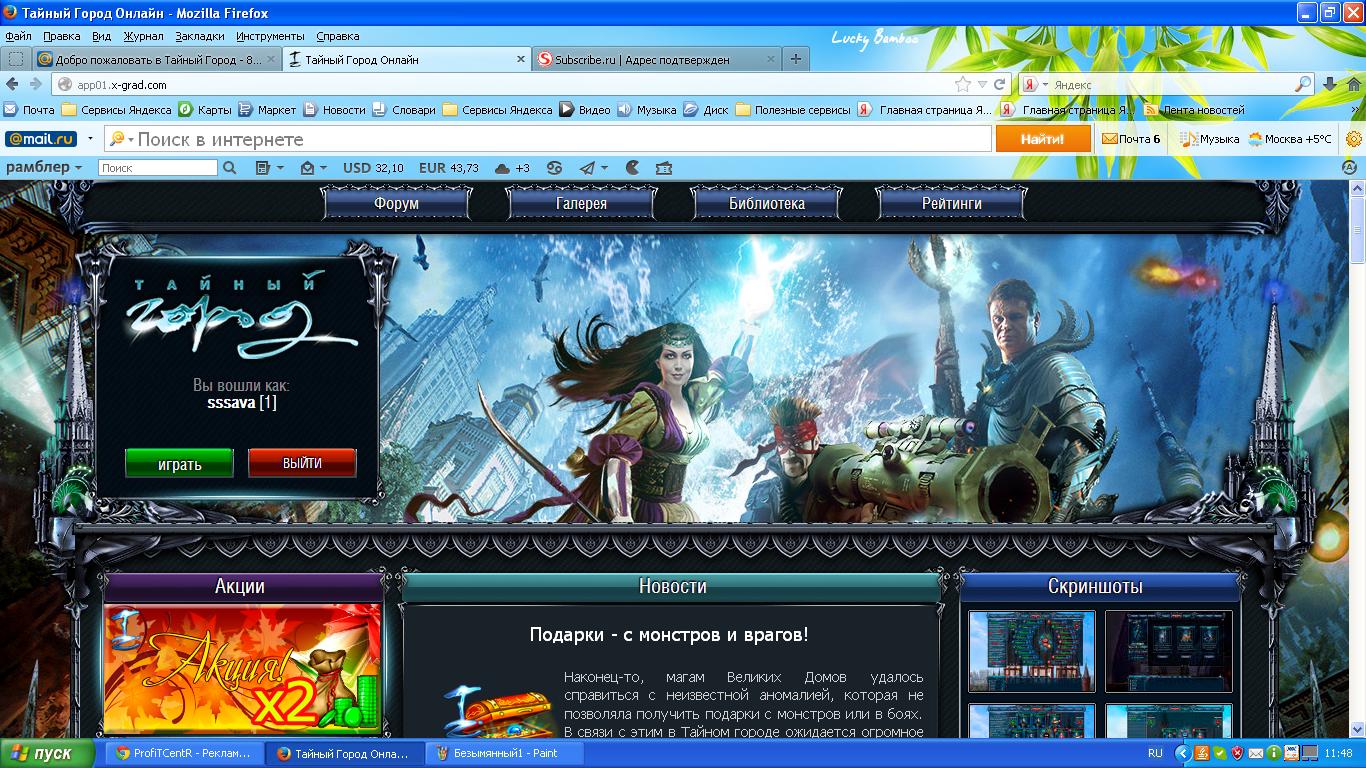Click the Rambler Поиск input field
Image resolution: width=1366 pixels, height=768 pixels.
tap(158, 168)
